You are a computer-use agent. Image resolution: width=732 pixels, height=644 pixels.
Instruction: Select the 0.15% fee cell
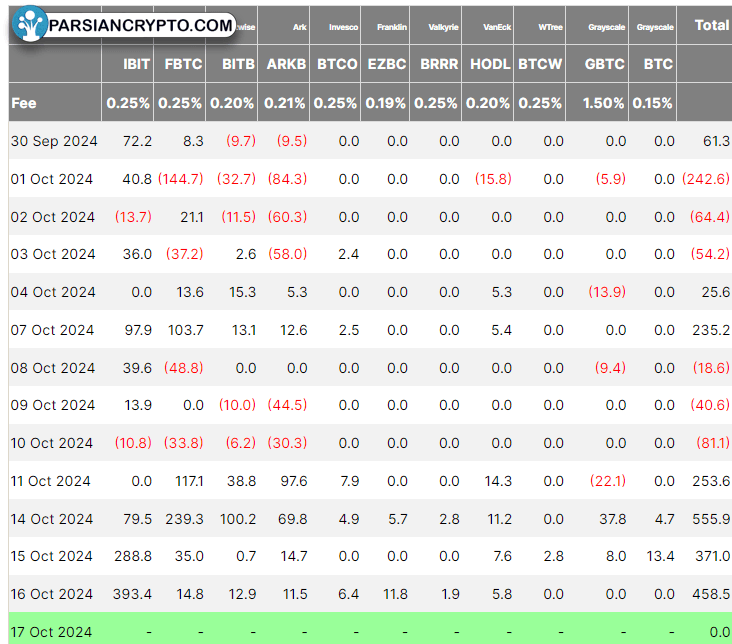[652, 103]
